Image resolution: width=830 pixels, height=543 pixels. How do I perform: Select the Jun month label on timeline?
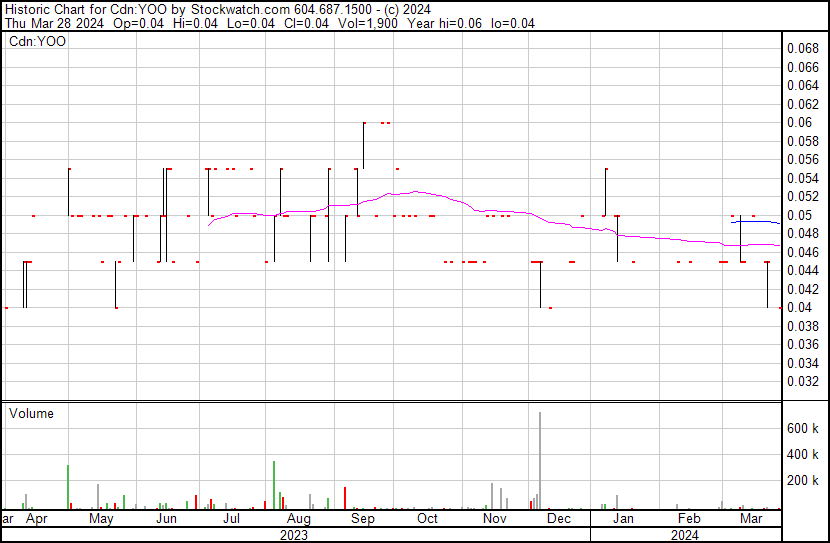[x=166, y=519]
